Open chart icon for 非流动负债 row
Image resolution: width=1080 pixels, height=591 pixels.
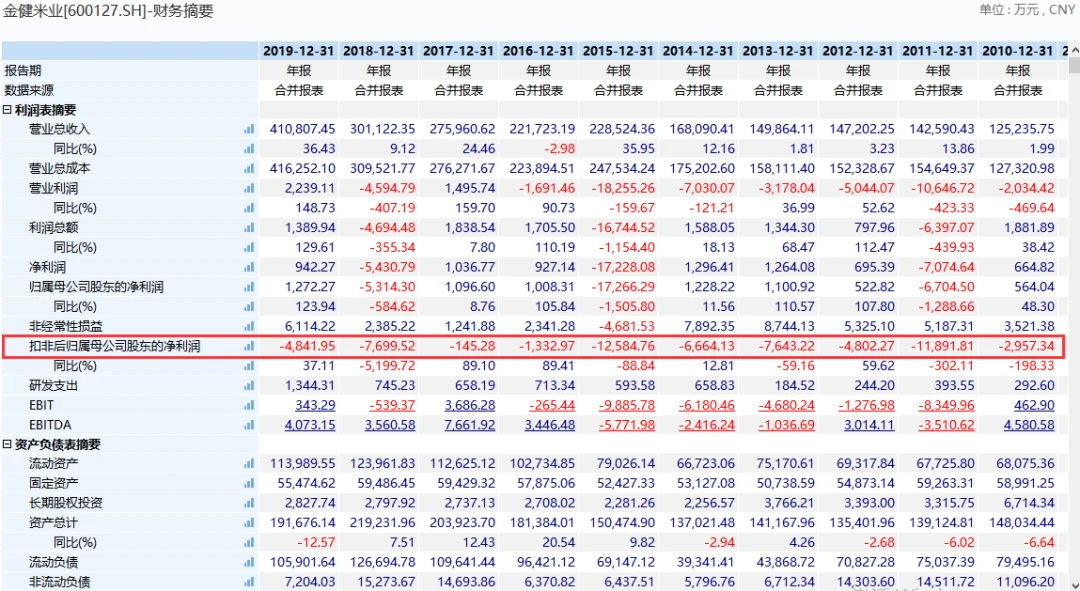tap(249, 582)
